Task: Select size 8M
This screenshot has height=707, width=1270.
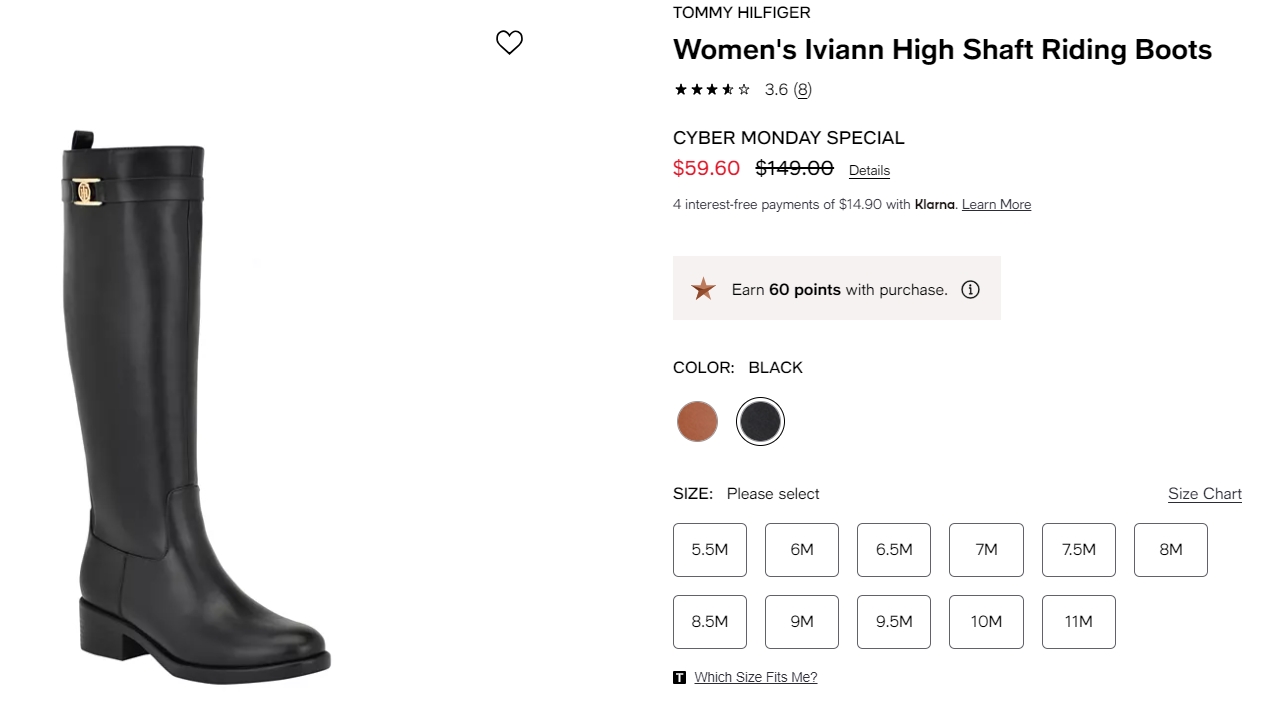Action: coord(1171,549)
